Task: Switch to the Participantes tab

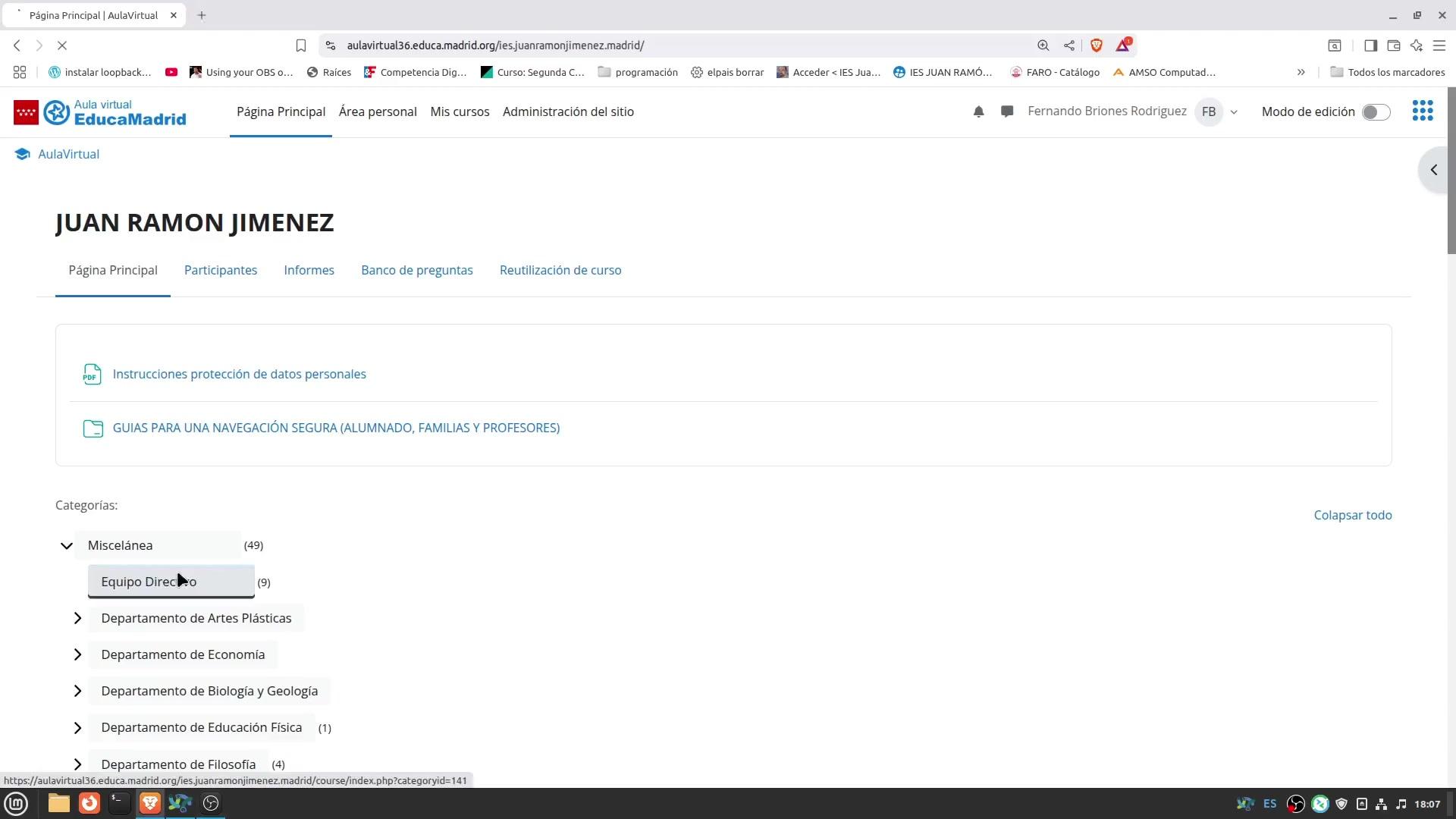Action: tap(221, 270)
